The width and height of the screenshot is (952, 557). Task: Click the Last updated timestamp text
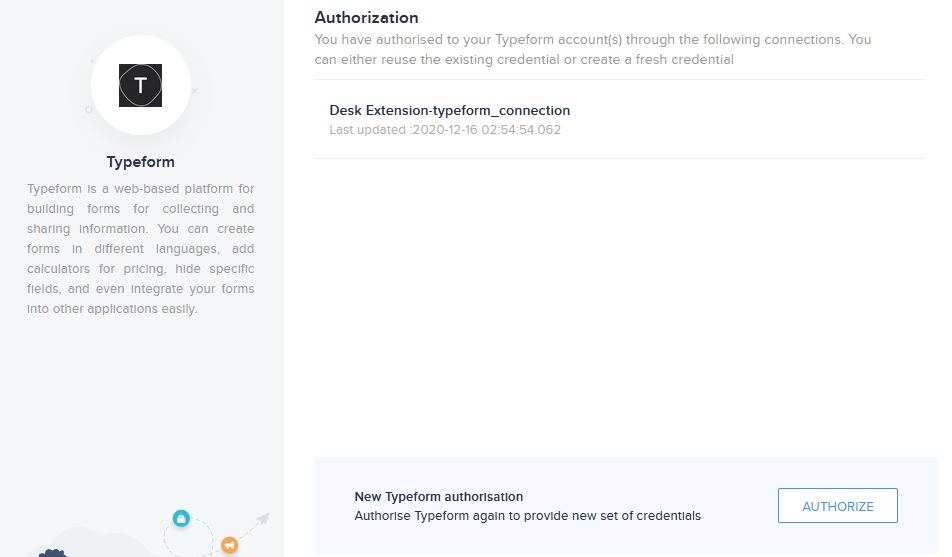(x=445, y=130)
